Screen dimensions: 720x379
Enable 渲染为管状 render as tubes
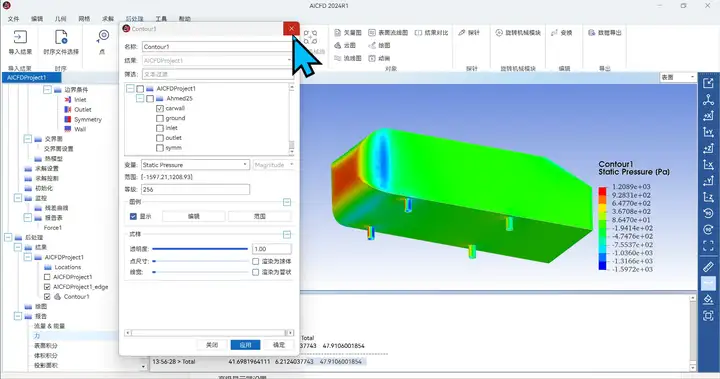256,272
